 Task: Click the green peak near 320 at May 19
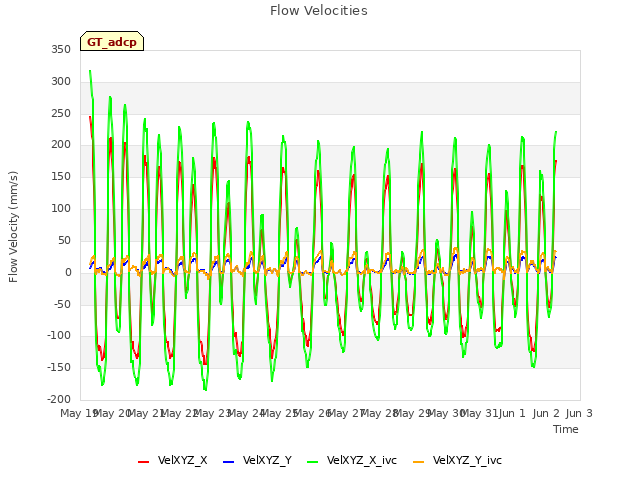(90, 71)
